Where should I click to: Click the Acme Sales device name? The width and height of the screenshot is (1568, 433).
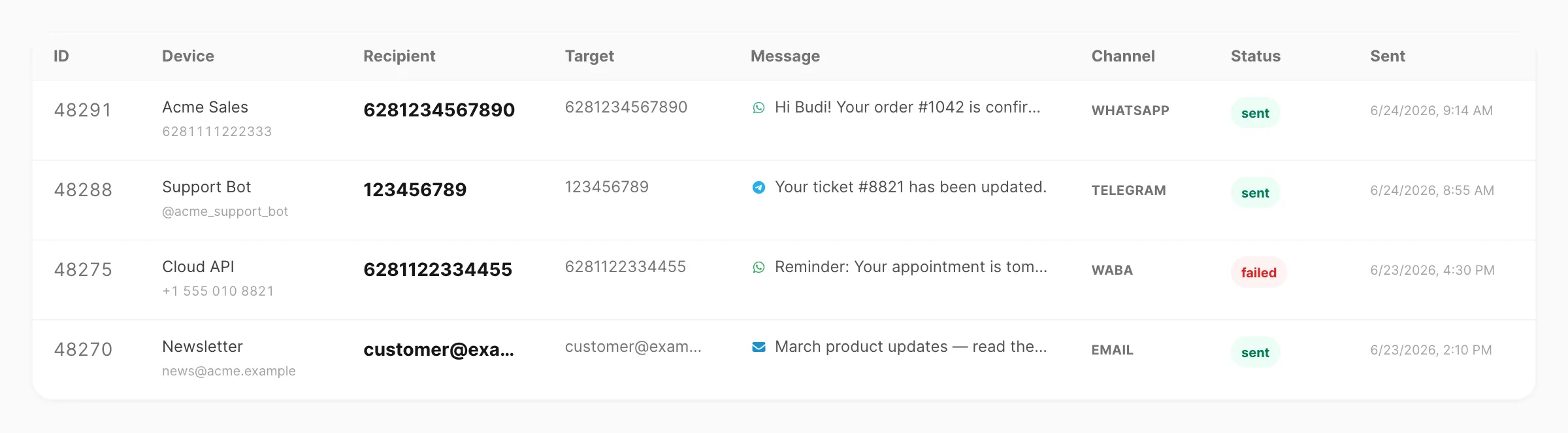coord(205,107)
